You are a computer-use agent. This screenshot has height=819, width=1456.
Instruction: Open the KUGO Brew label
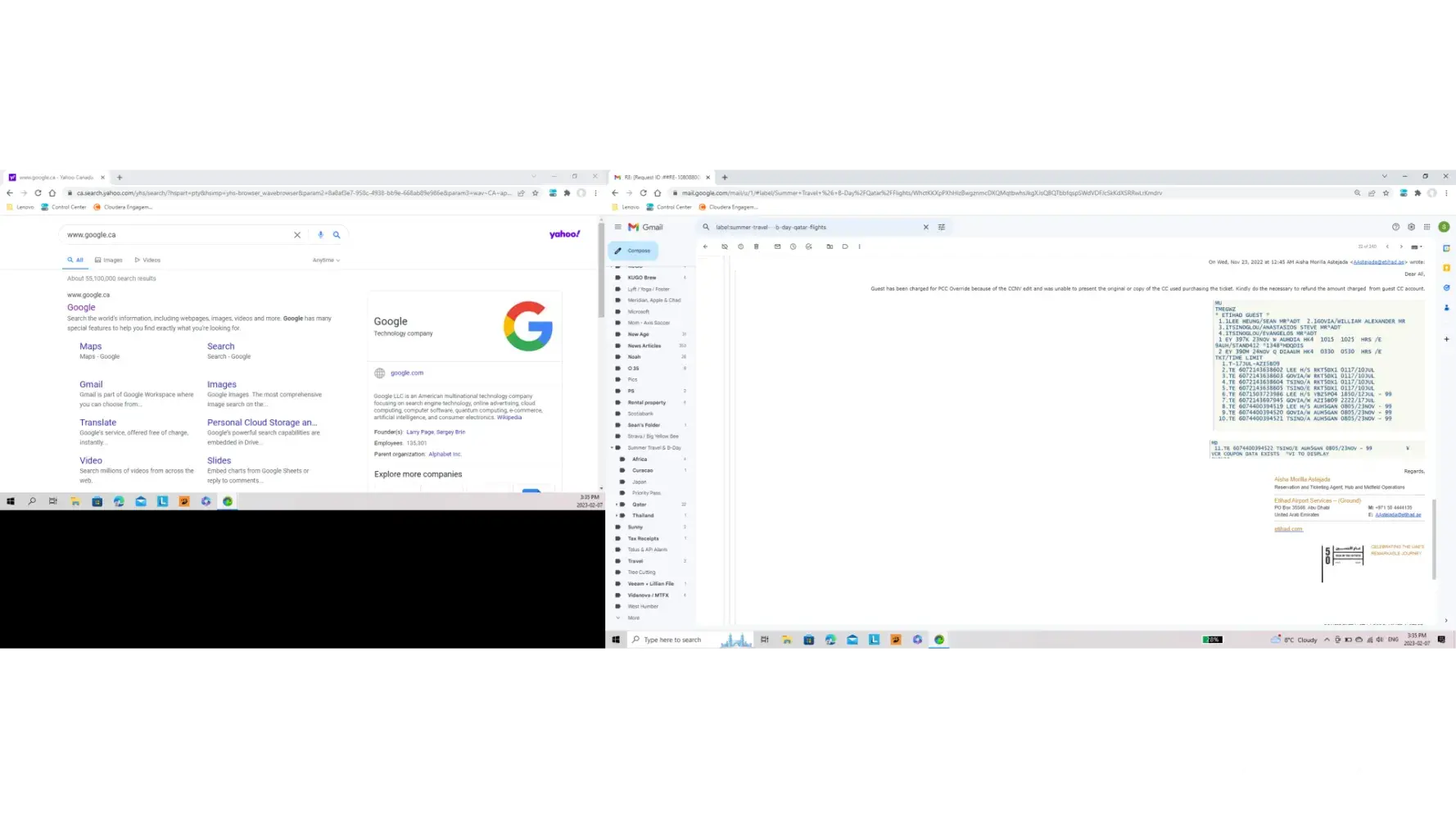[x=642, y=278]
